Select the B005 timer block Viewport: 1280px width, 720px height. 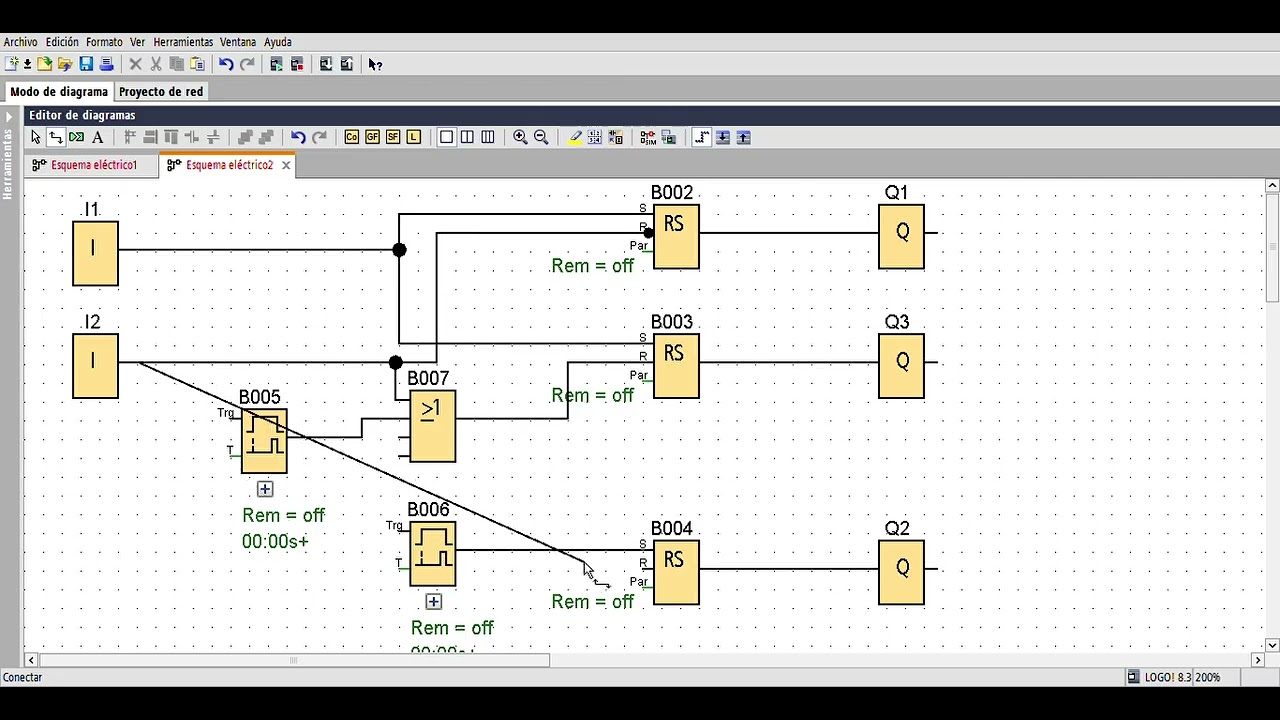click(264, 441)
